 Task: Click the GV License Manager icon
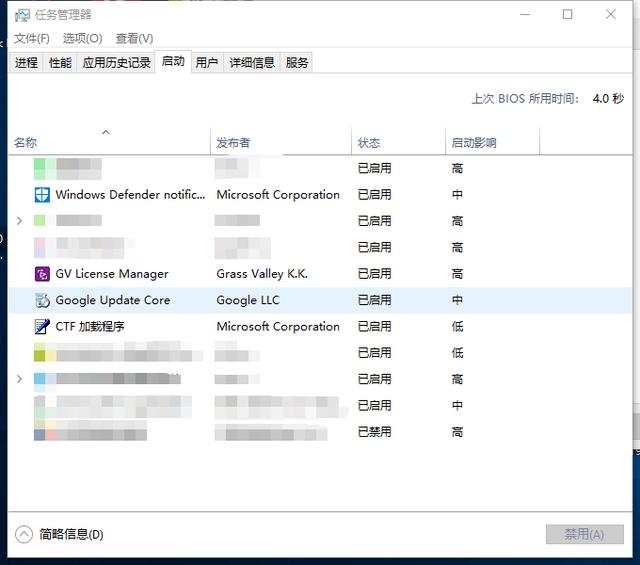[42, 274]
